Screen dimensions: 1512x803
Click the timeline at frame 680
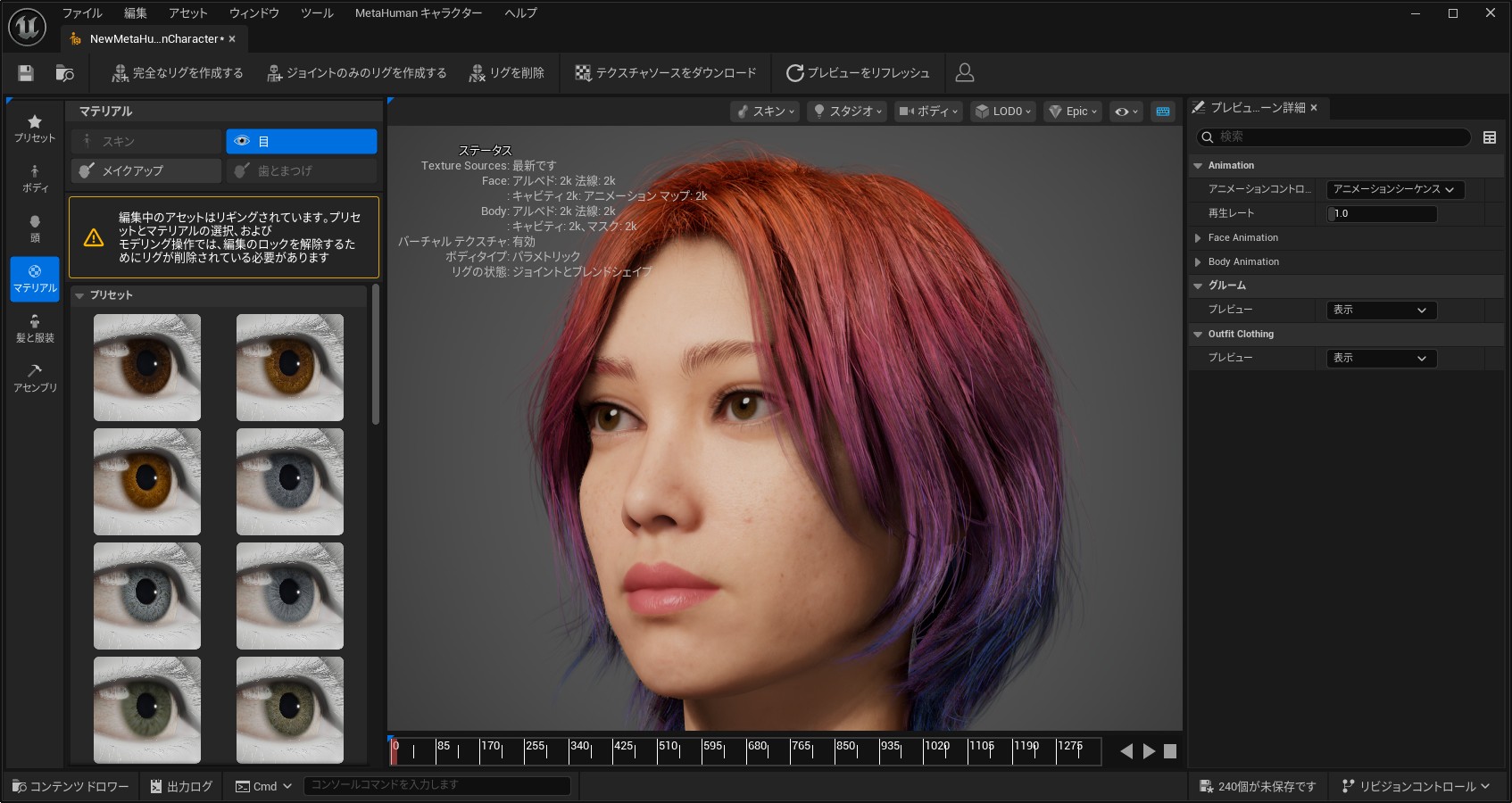[x=748, y=751]
